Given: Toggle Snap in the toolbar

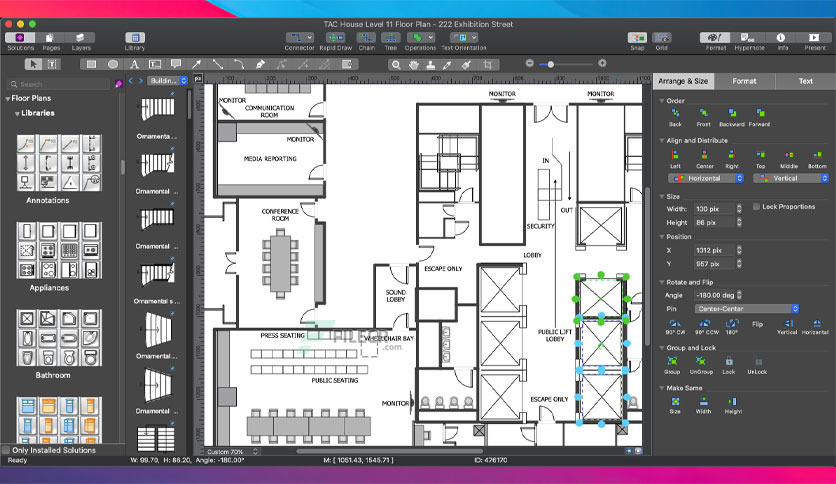Looking at the screenshot, I should [637, 38].
